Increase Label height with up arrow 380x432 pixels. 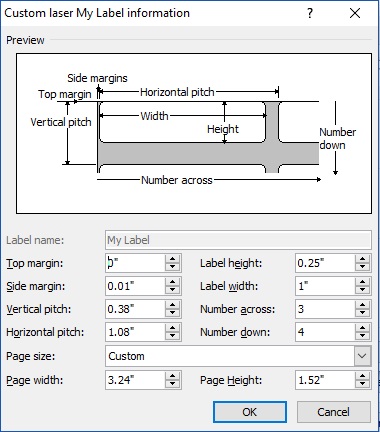pos(362,259)
